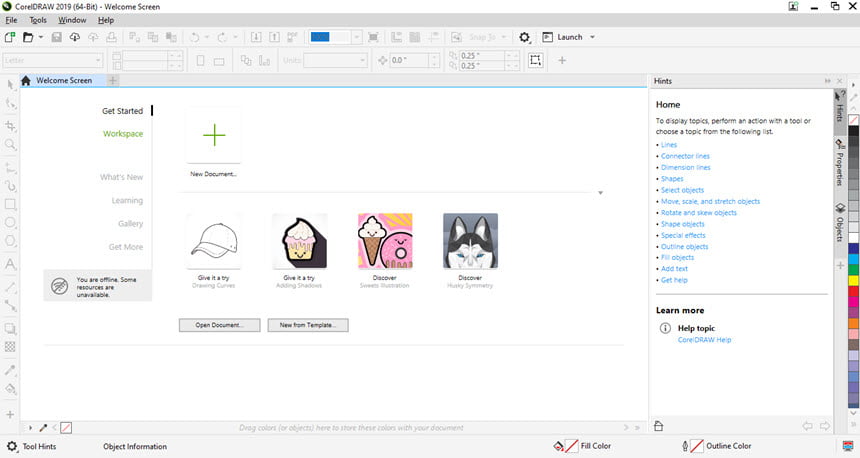
Task: Expand the Open folder dropdown arrow
Action: 41,37
